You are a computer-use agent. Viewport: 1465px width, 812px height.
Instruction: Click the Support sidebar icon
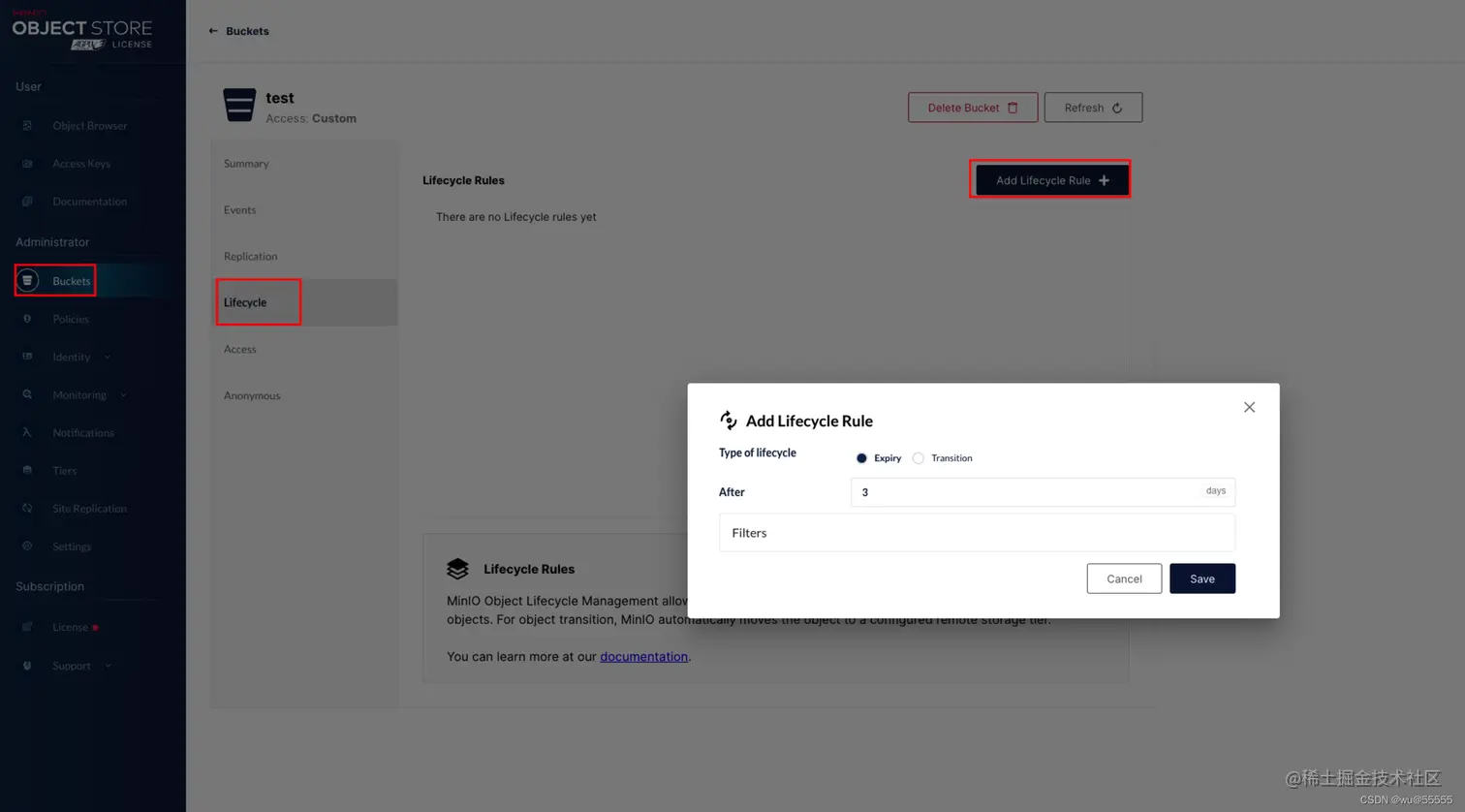pos(27,666)
